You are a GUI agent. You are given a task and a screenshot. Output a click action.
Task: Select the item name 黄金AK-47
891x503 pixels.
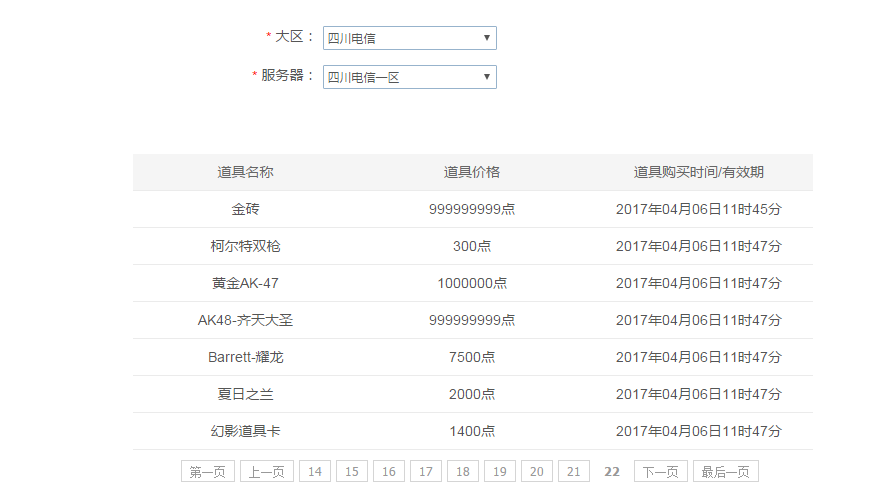click(x=245, y=283)
